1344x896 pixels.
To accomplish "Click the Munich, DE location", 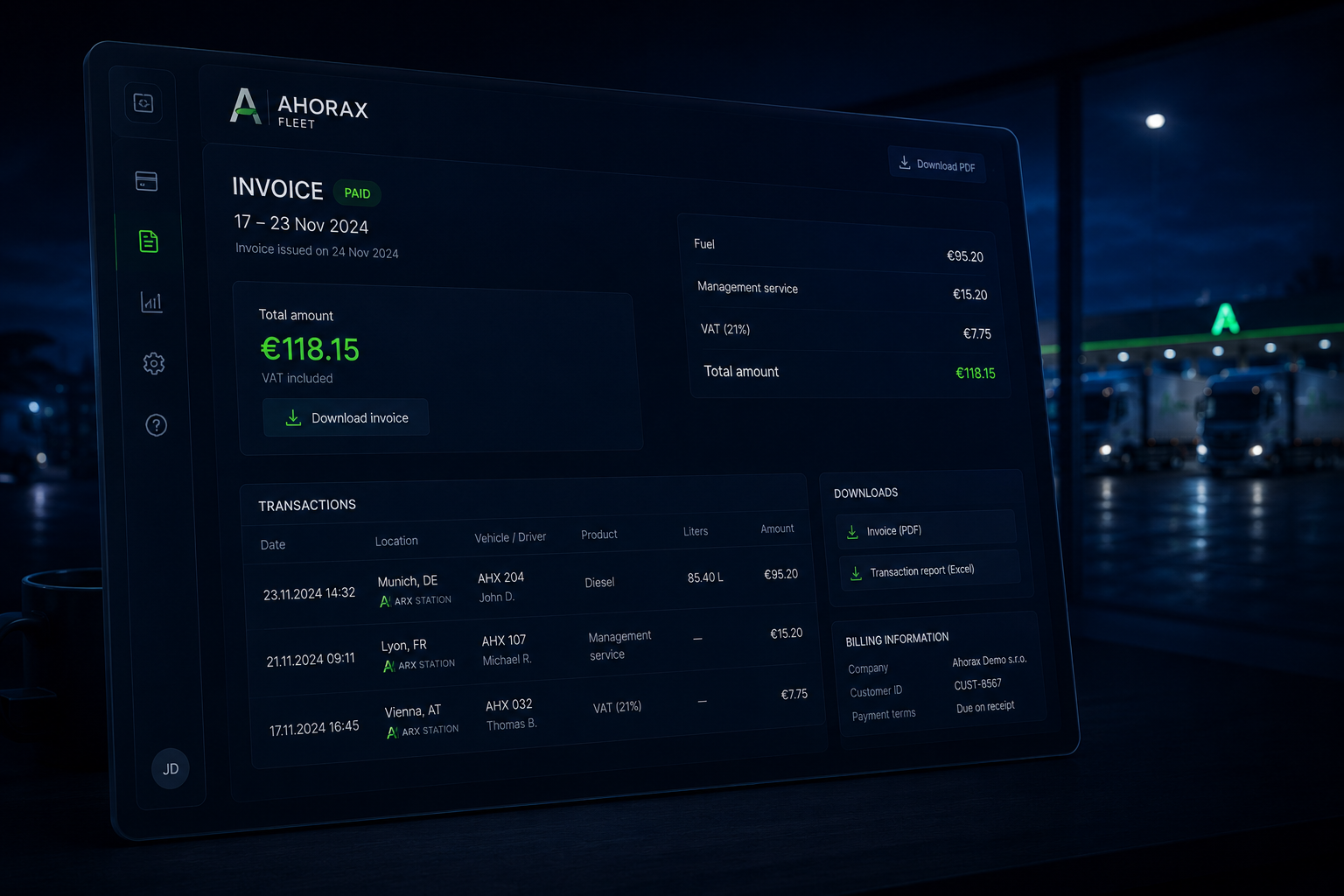I will coord(408,581).
